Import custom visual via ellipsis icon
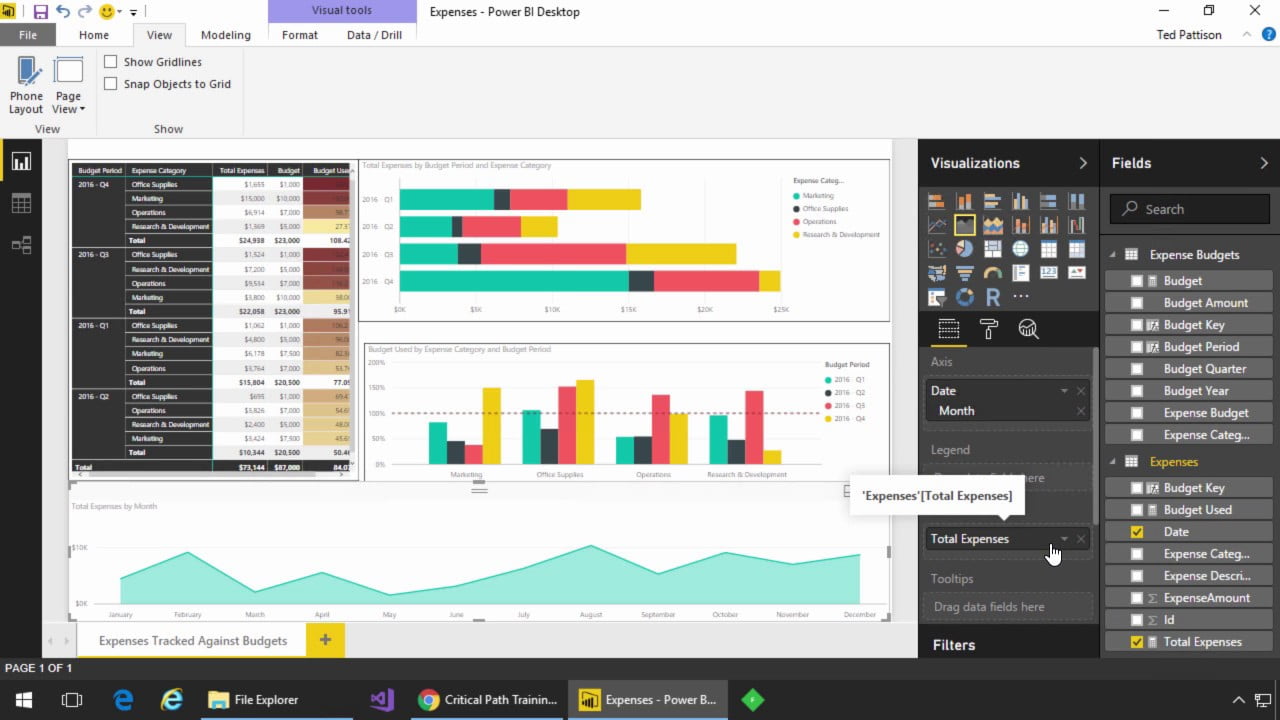The image size is (1280, 720). pyautogui.click(x=1021, y=296)
